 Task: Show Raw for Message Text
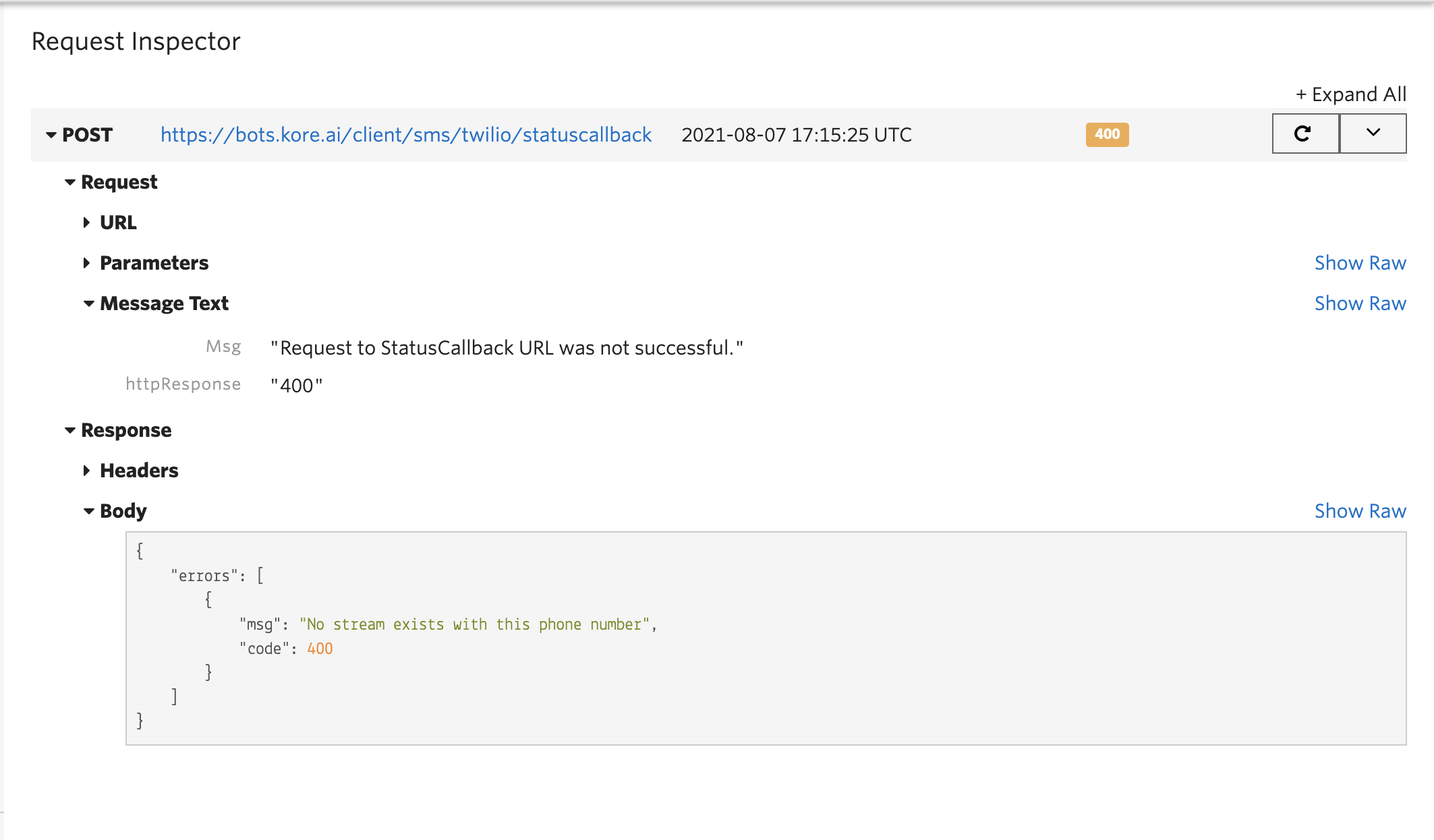(x=1360, y=303)
